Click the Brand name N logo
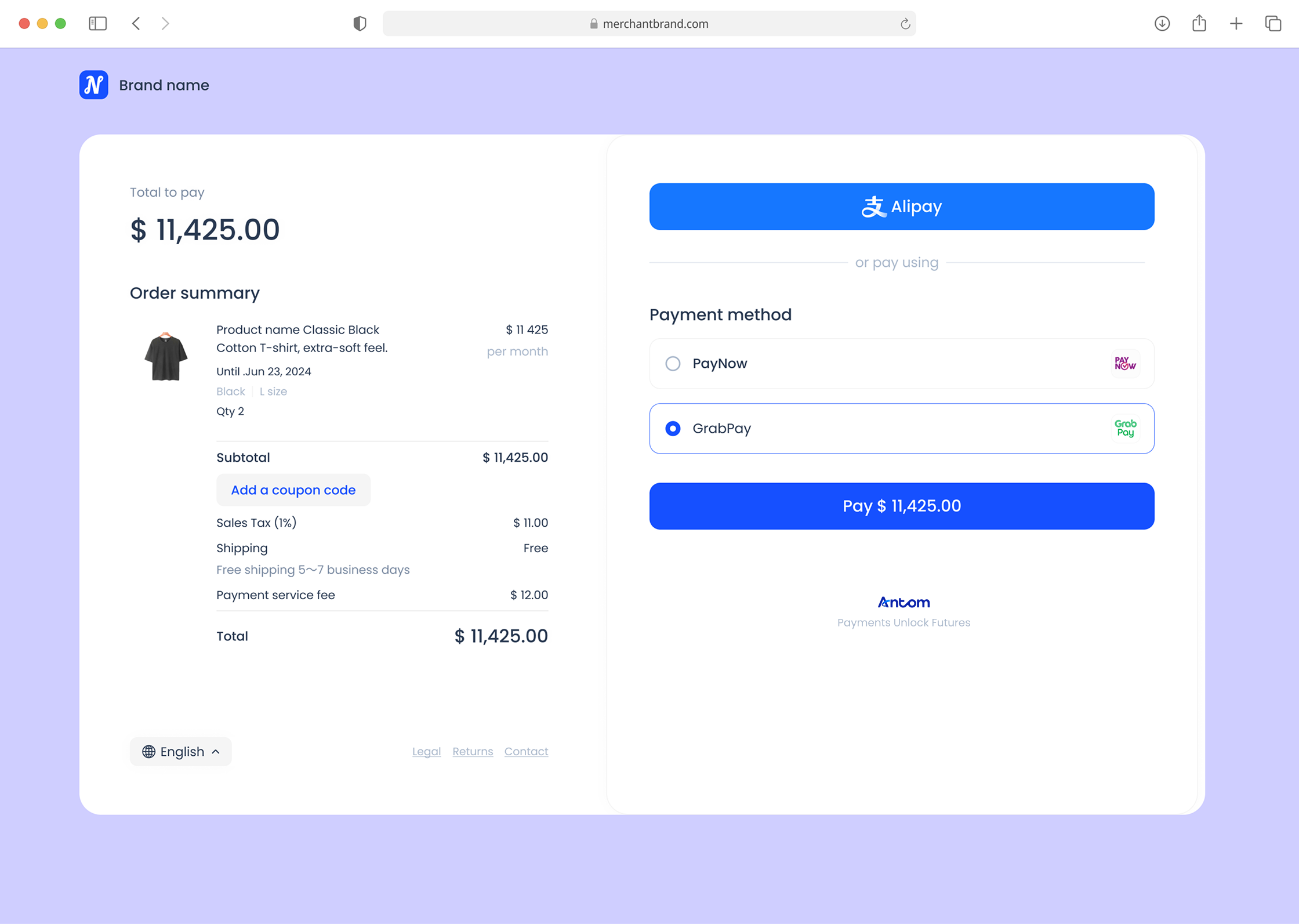This screenshot has width=1299, height=924. (93, 85)
